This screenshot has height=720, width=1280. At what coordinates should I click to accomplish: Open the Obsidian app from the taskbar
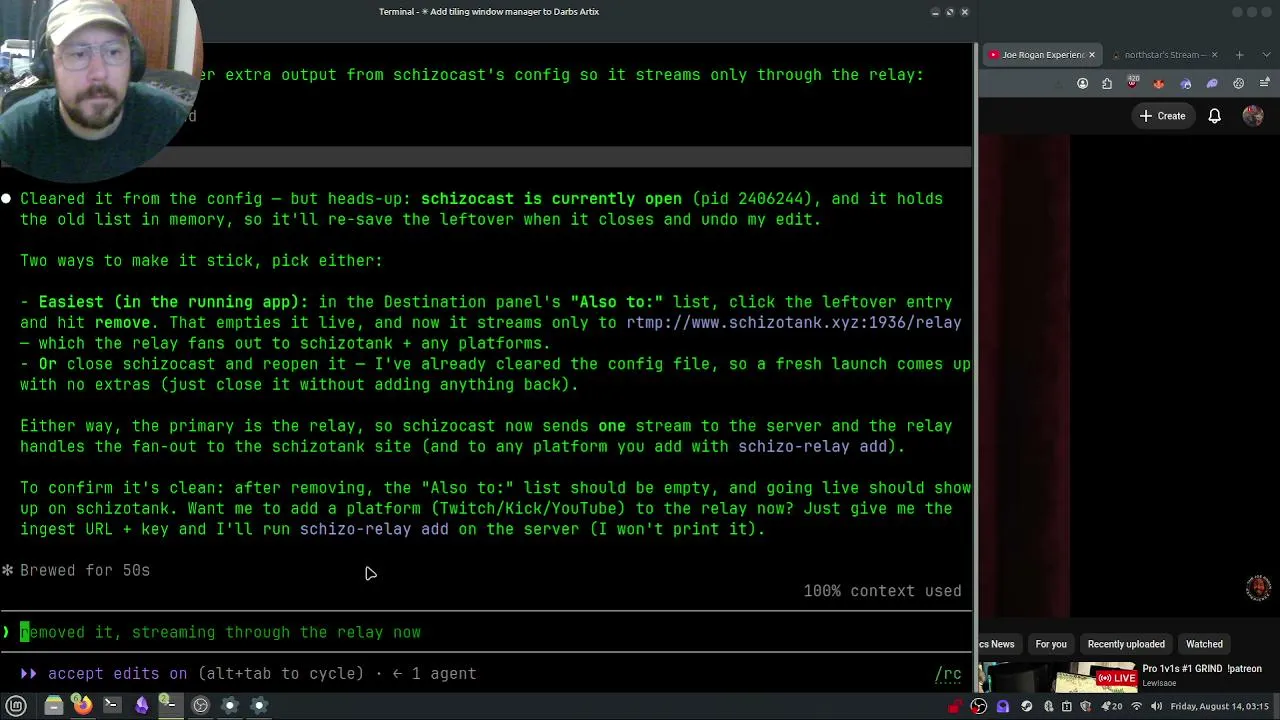[x=141, y=705]
